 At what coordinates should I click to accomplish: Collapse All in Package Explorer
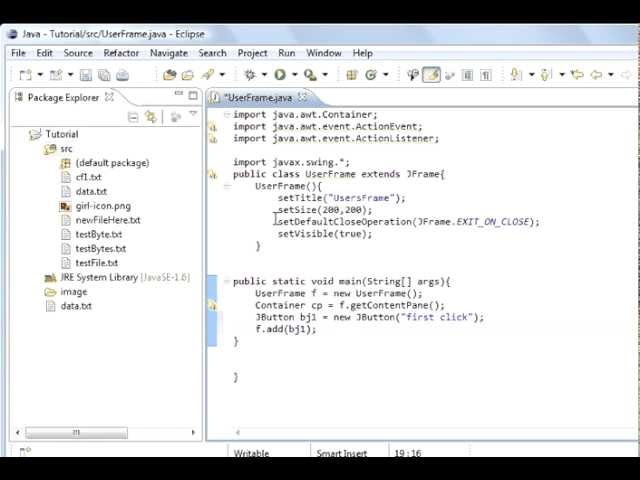(x=133, y=118)
